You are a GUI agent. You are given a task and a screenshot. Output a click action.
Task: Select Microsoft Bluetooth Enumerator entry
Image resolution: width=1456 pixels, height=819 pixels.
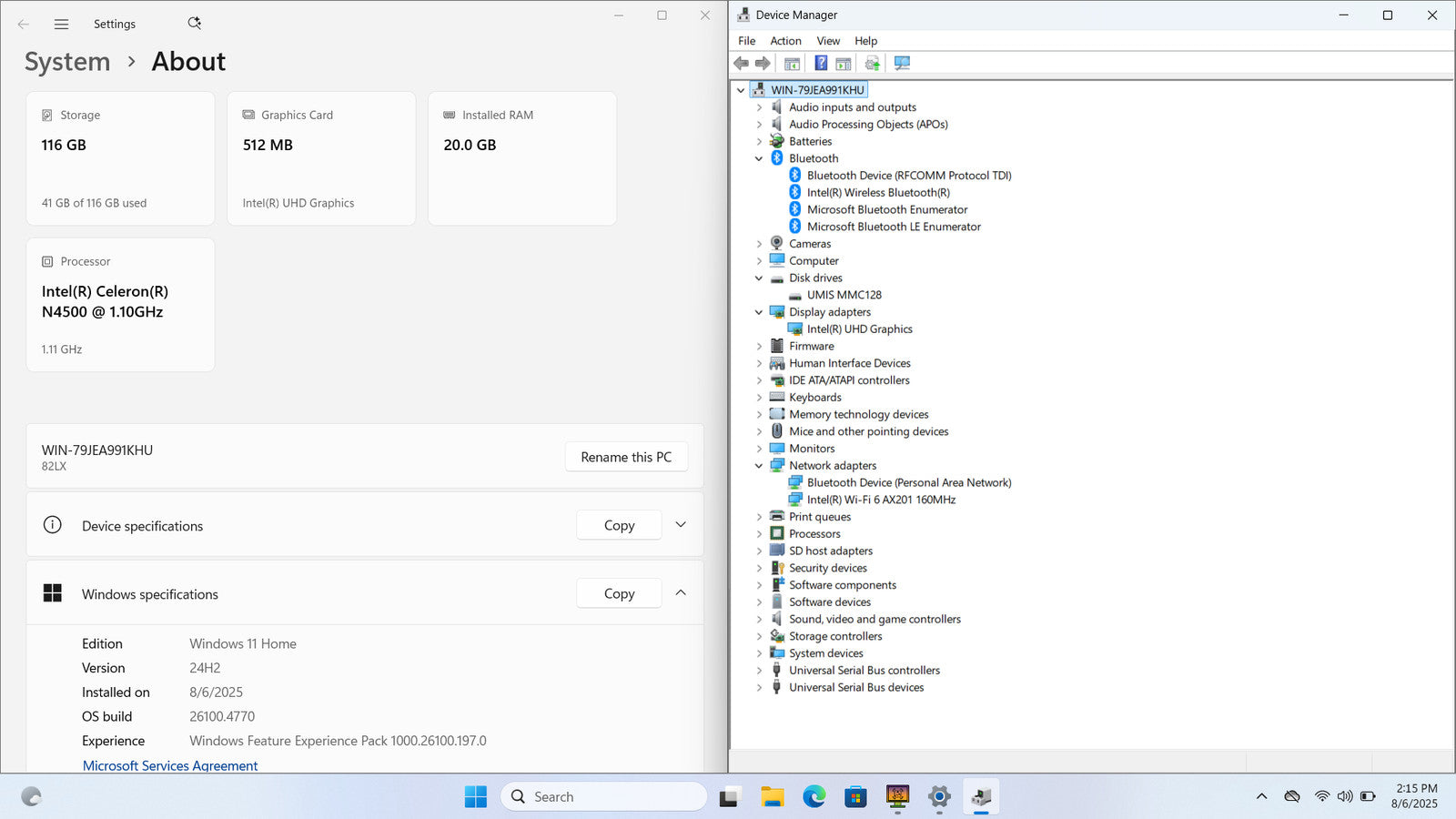[x=887, y=209]
